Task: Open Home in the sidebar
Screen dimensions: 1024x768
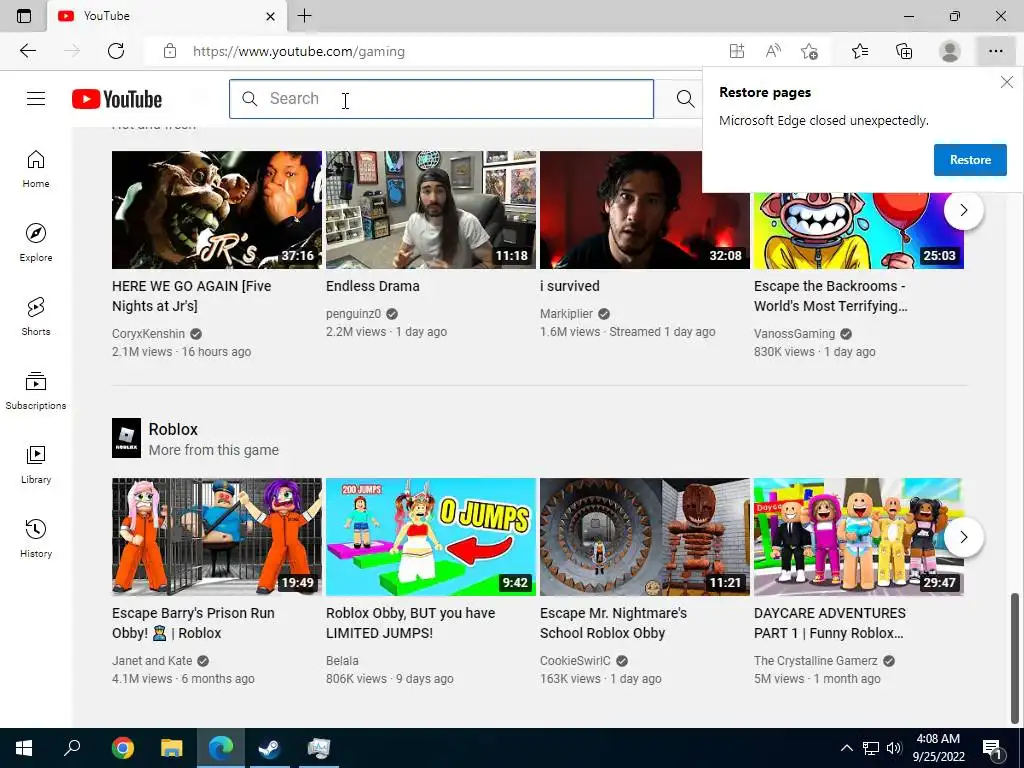Action: pyautogui.click(x=36, y=169)
